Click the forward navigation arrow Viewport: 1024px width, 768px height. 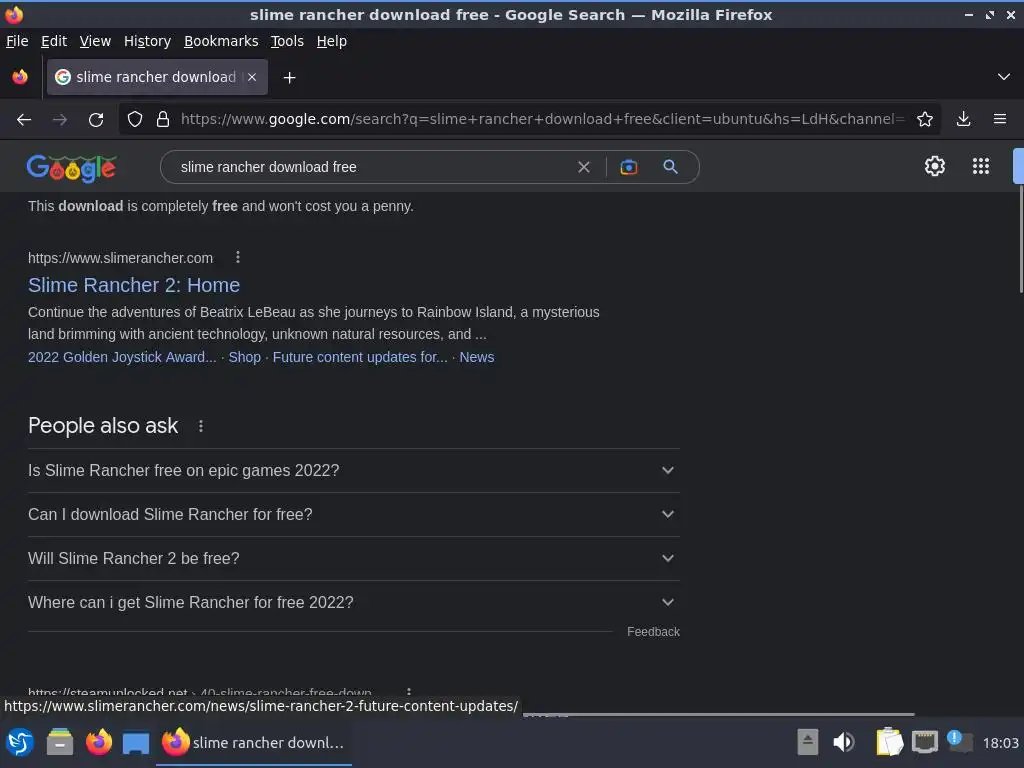click(59, 120)
